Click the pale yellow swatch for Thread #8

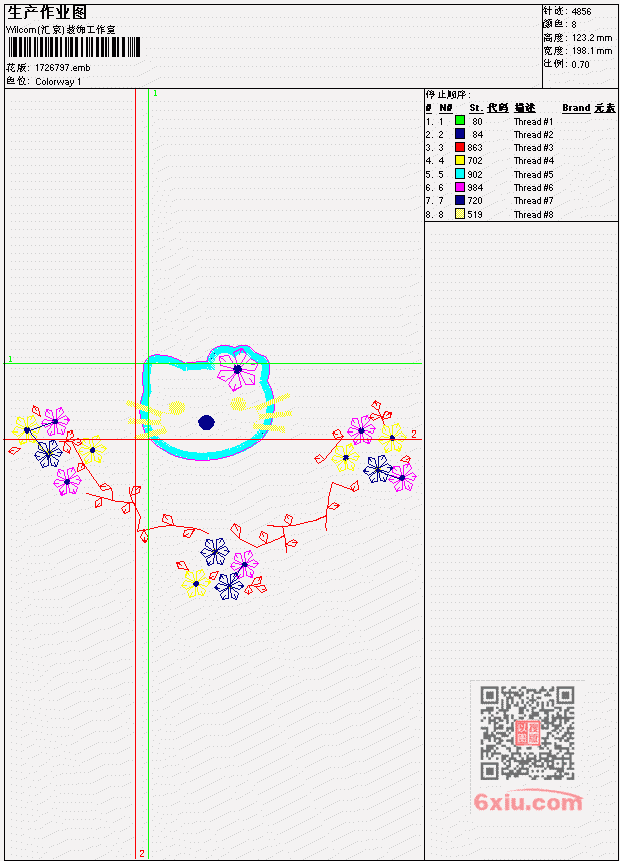[x=460, y=214]
